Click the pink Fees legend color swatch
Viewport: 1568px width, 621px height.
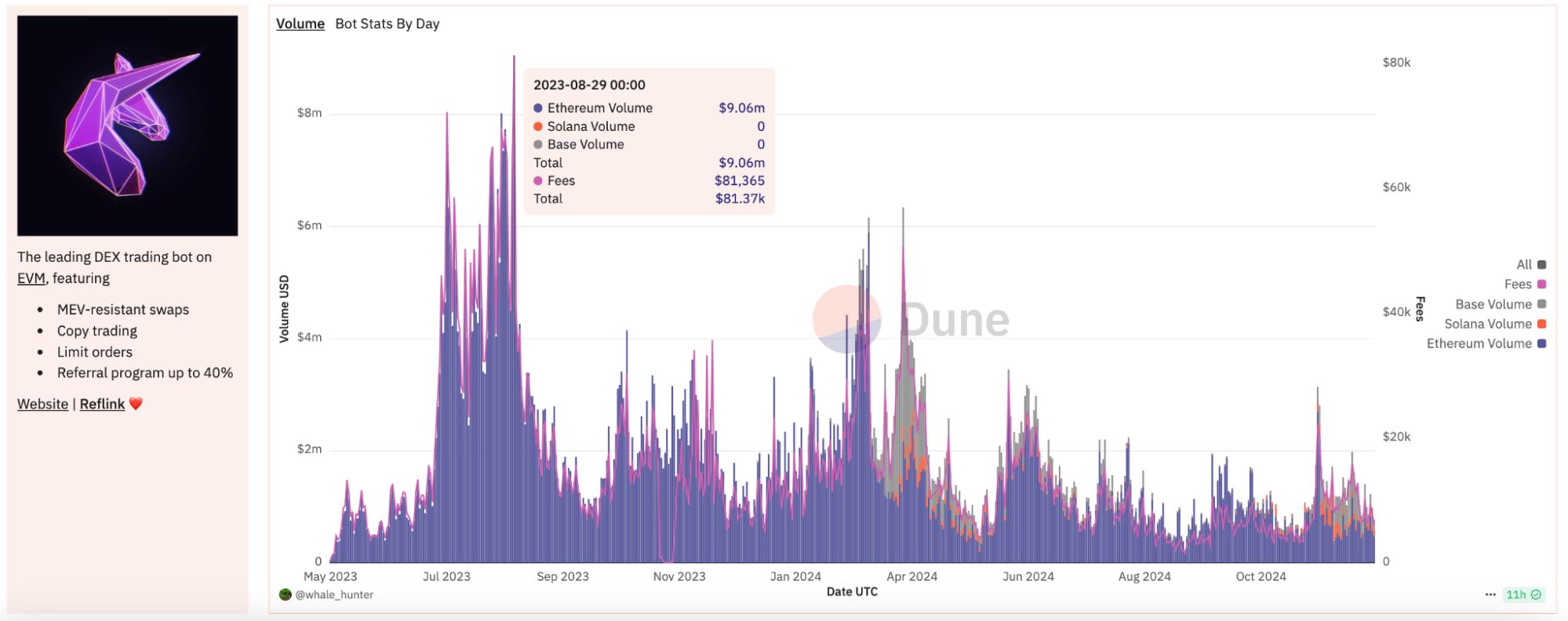(1541, 284)
